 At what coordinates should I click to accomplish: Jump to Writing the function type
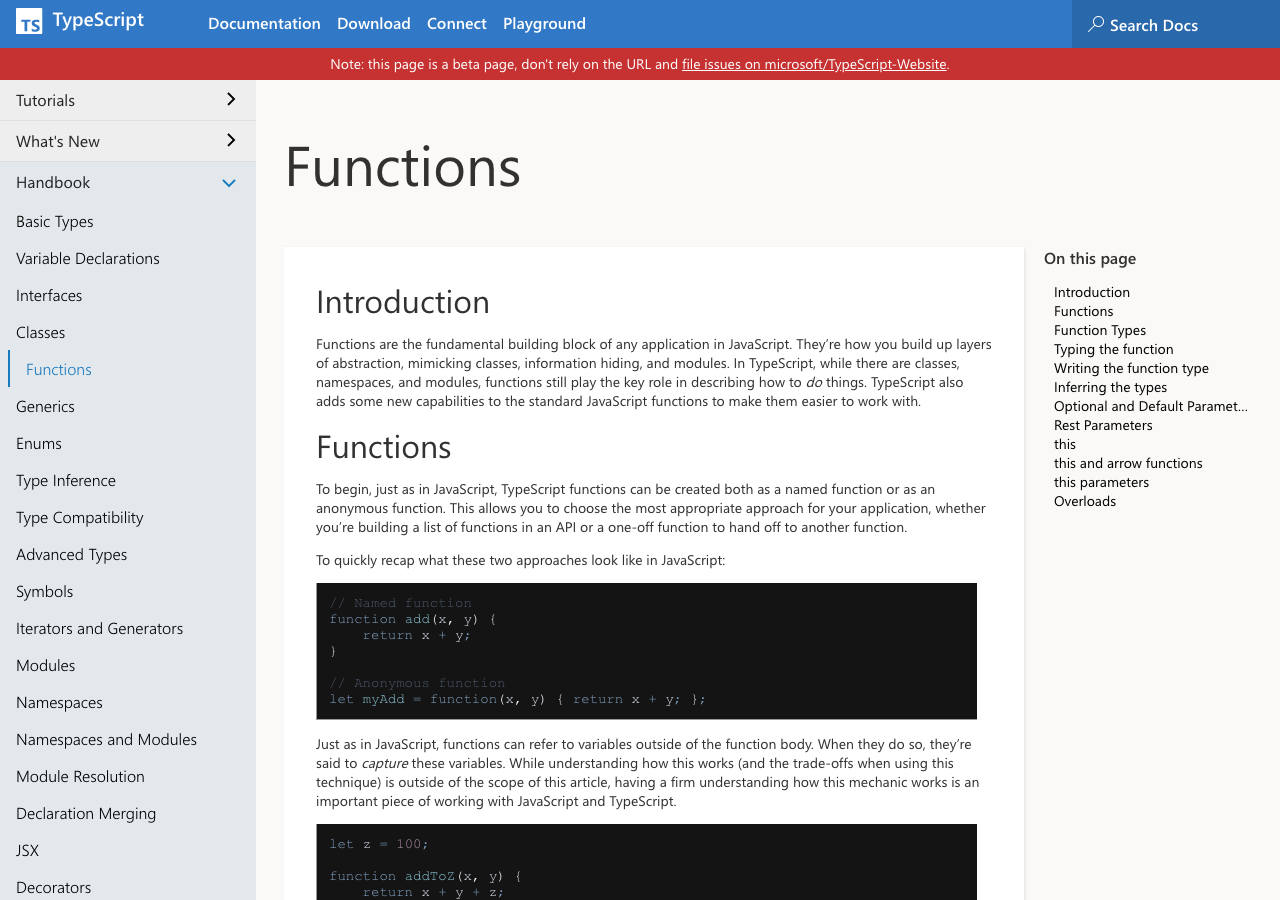(x=1132, y=368)
